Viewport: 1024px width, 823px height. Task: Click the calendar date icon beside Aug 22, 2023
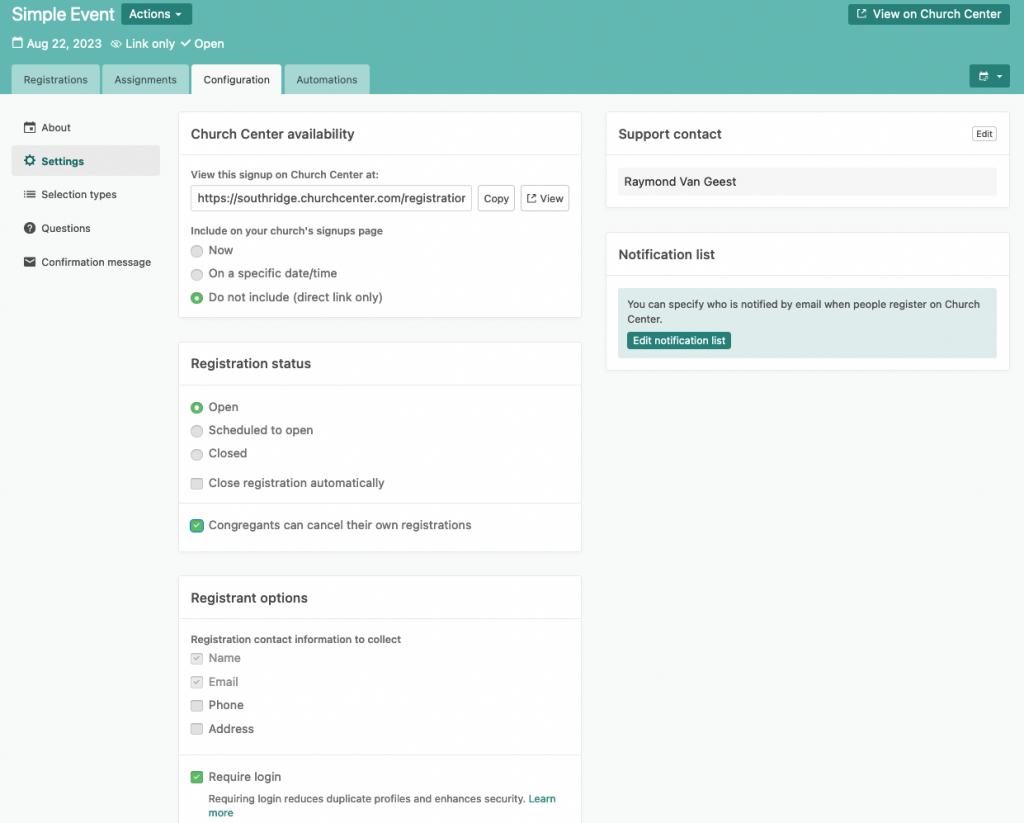[17, 44]
